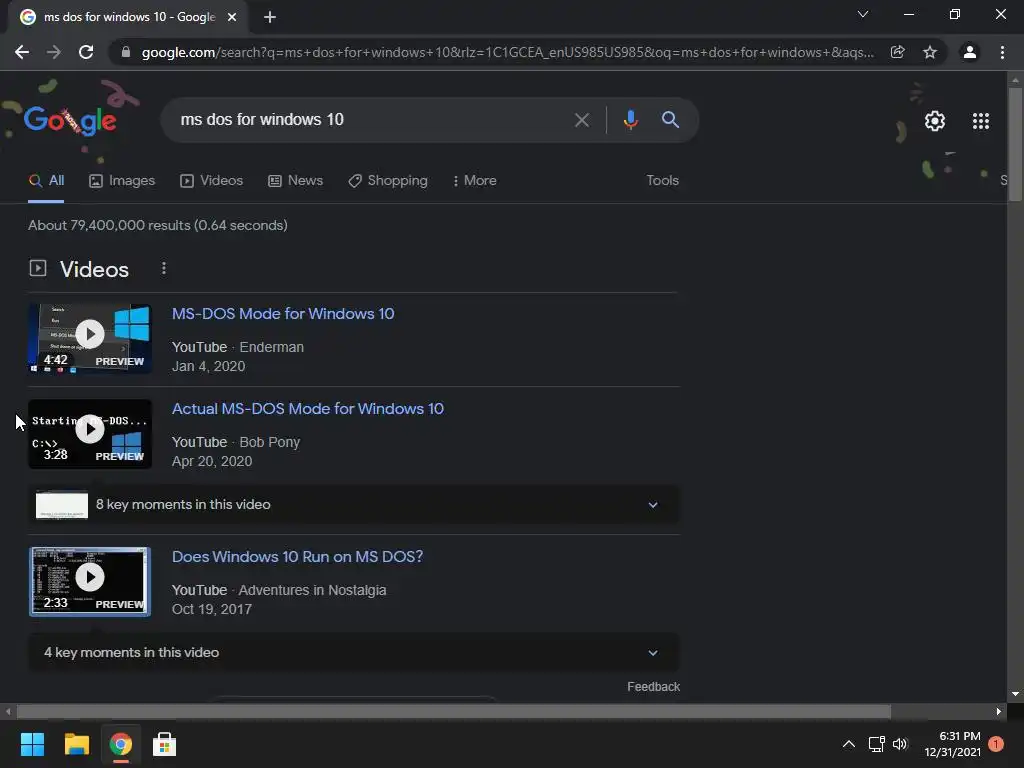Open the Chrome profile avatar

click(970, 52)
